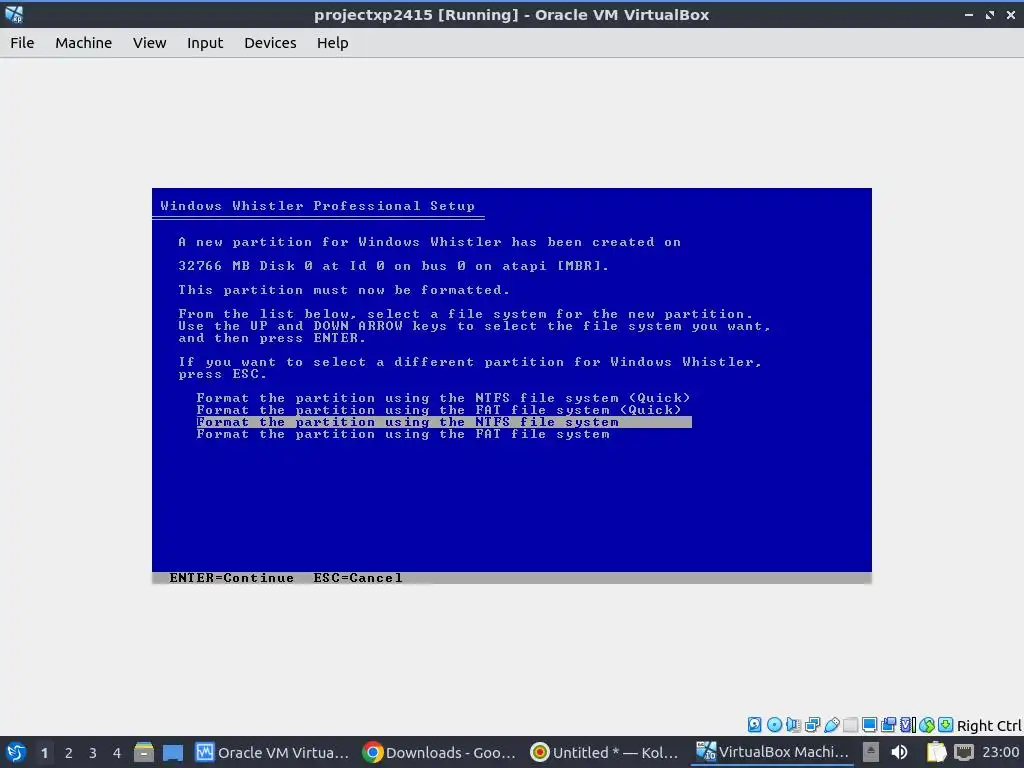Close the VirtualBox window
The width and height of the screenshot is (1024, 768).
1011,14
